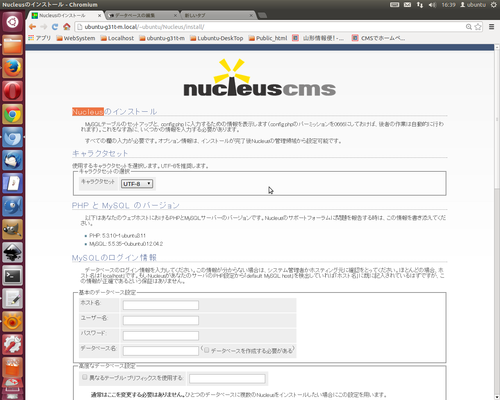Reload the current page
The width and height of the screenshot is (500, 400).
55,27
